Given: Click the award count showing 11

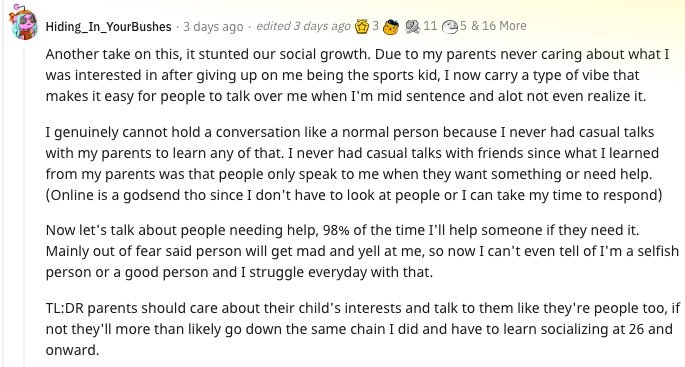Looking at the screenshot, I should pos(430,26).
